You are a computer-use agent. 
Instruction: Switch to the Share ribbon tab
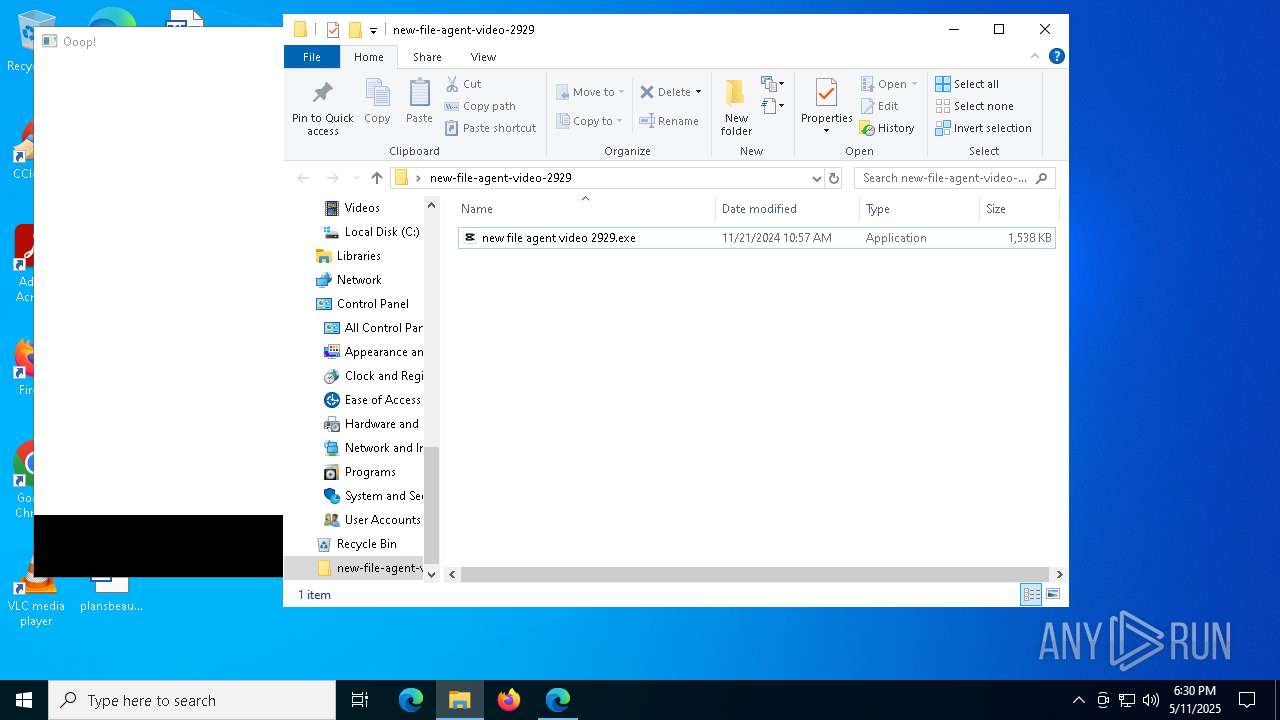click(427, 57)
